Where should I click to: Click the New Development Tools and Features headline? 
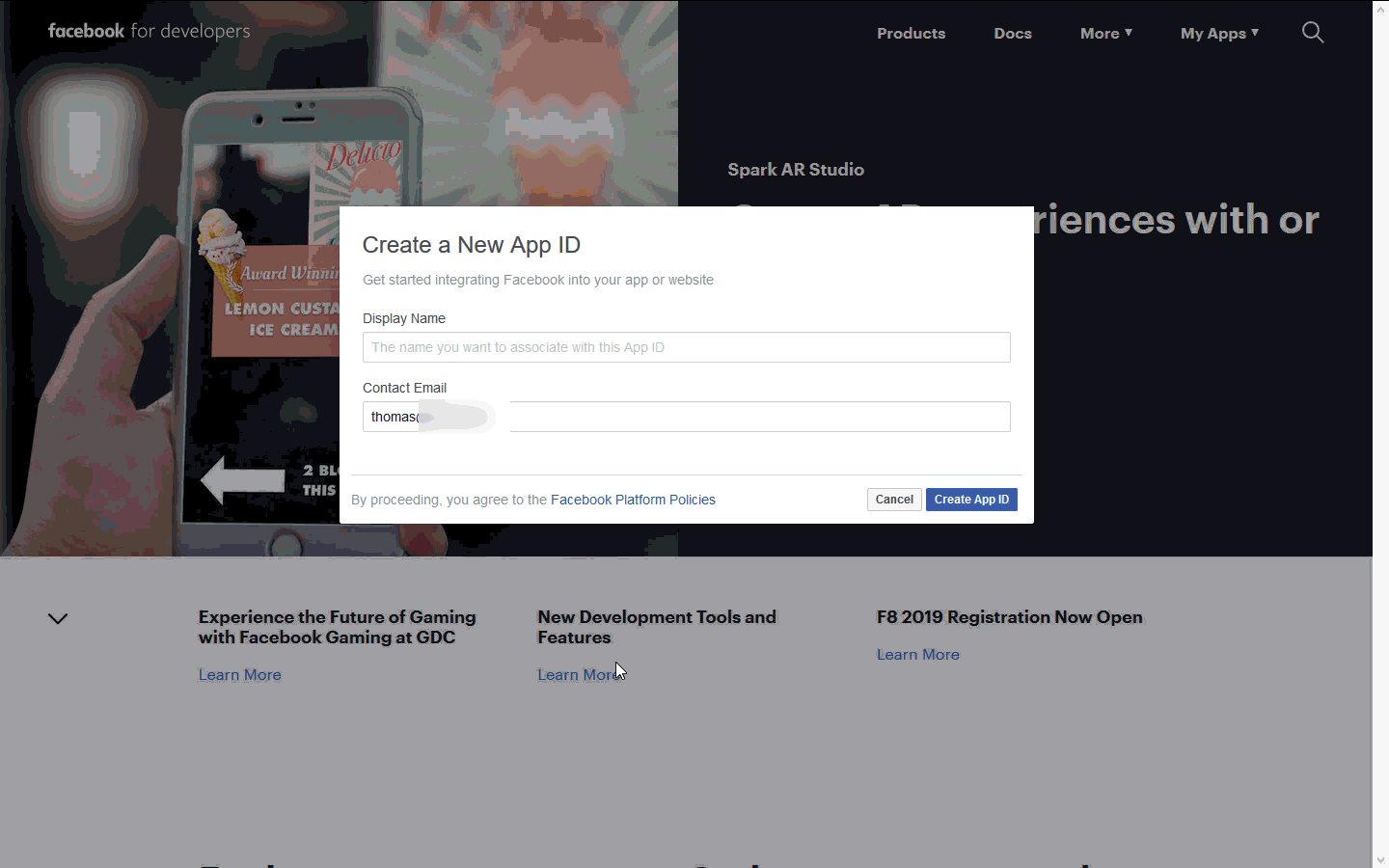(x=657, y=627)
